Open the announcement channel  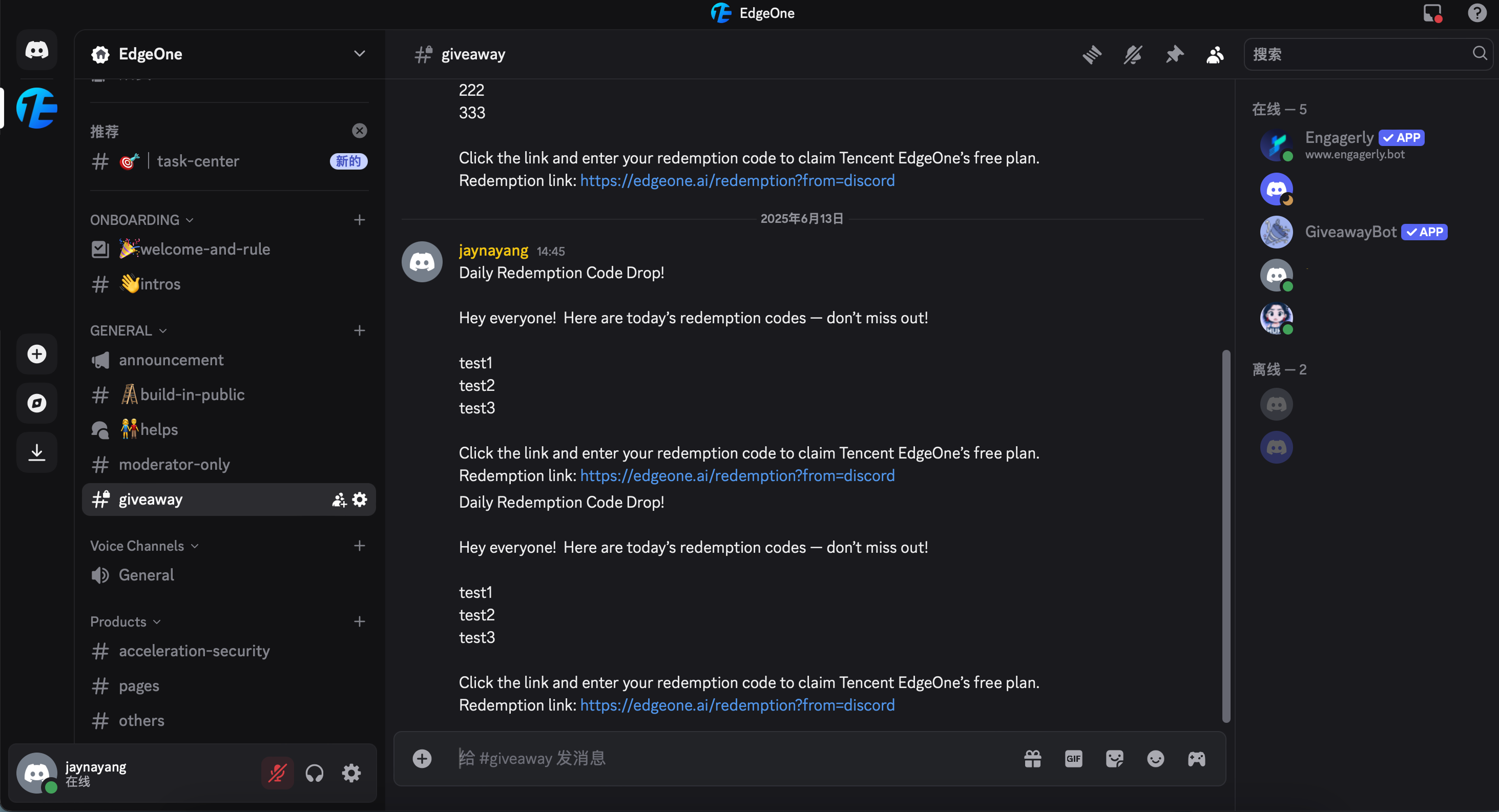pos(230,360)
